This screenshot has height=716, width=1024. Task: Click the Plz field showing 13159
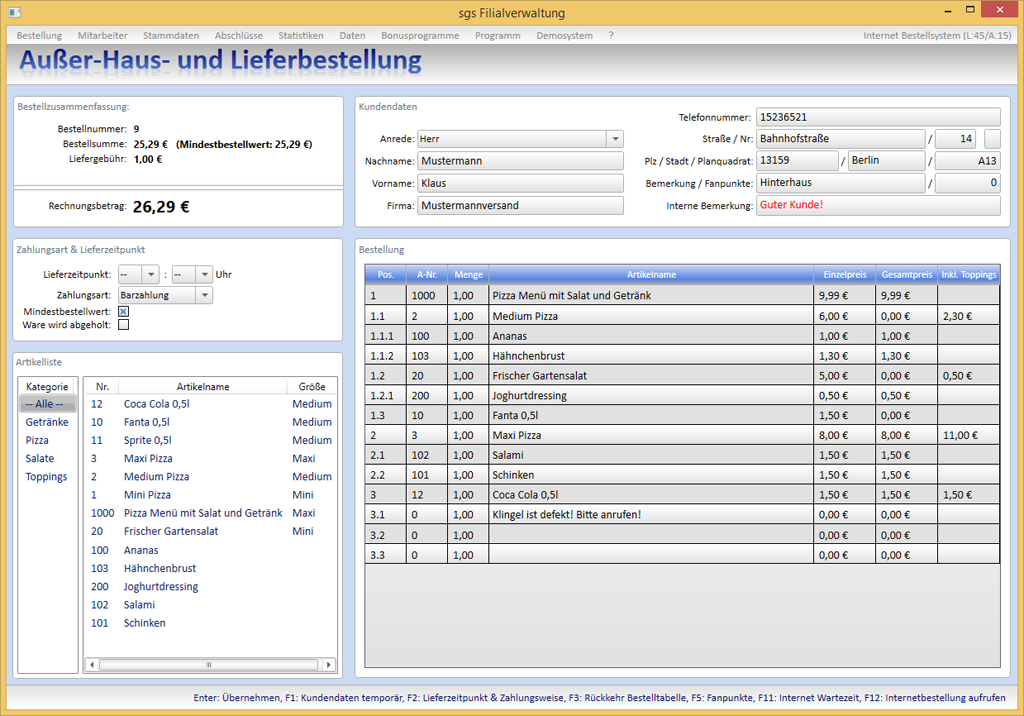click(797, 160)
